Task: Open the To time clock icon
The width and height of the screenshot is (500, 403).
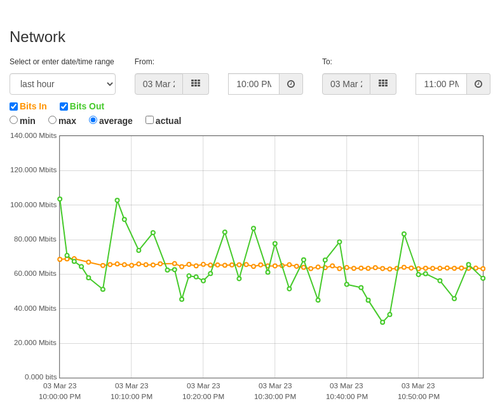Action: 478,84
